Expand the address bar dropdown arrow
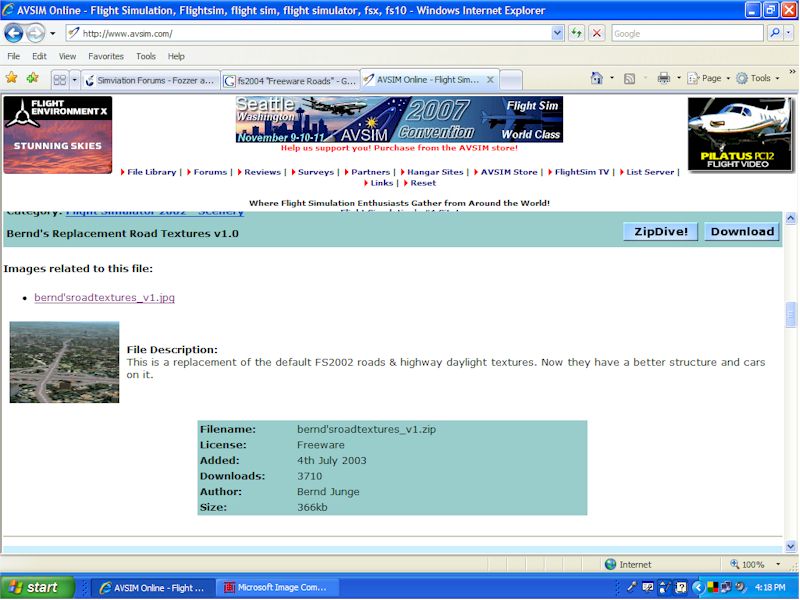This screenshot has height=600, width=800. [x=557, y=33]
